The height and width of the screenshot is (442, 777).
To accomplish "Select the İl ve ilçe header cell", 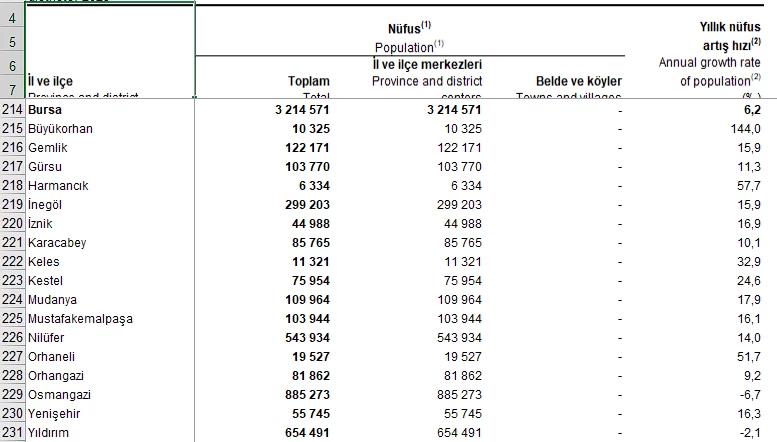I will point(110,51).
